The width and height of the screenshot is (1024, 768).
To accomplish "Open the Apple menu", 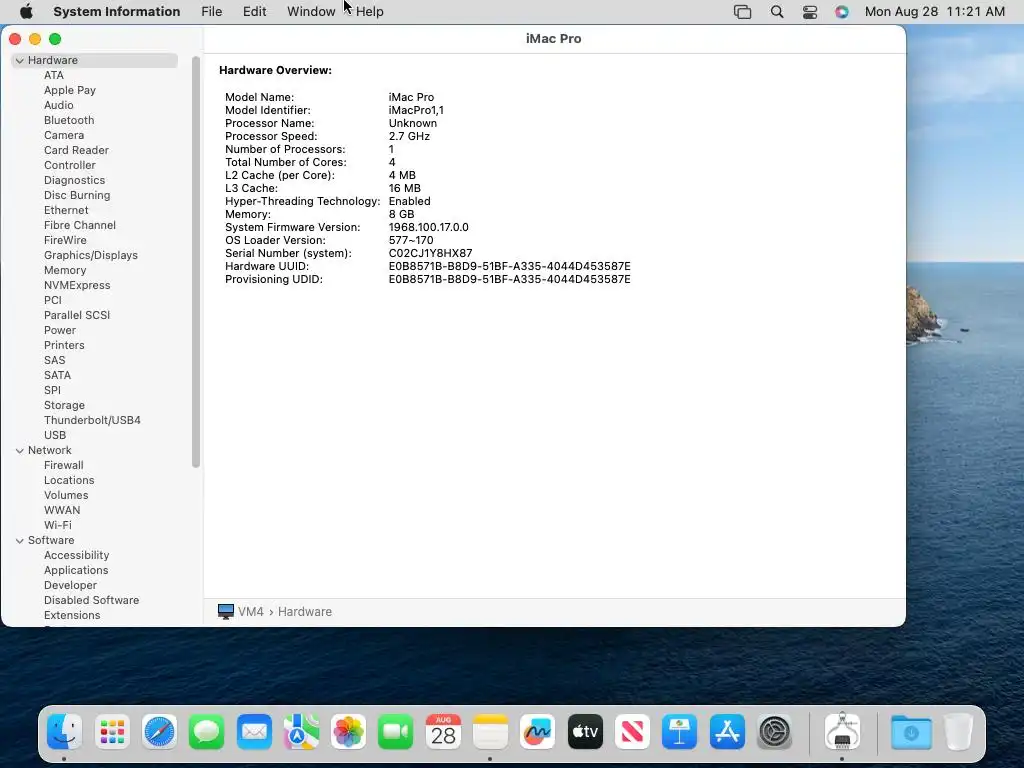I will pyautogui.click(x=26, y=12).
